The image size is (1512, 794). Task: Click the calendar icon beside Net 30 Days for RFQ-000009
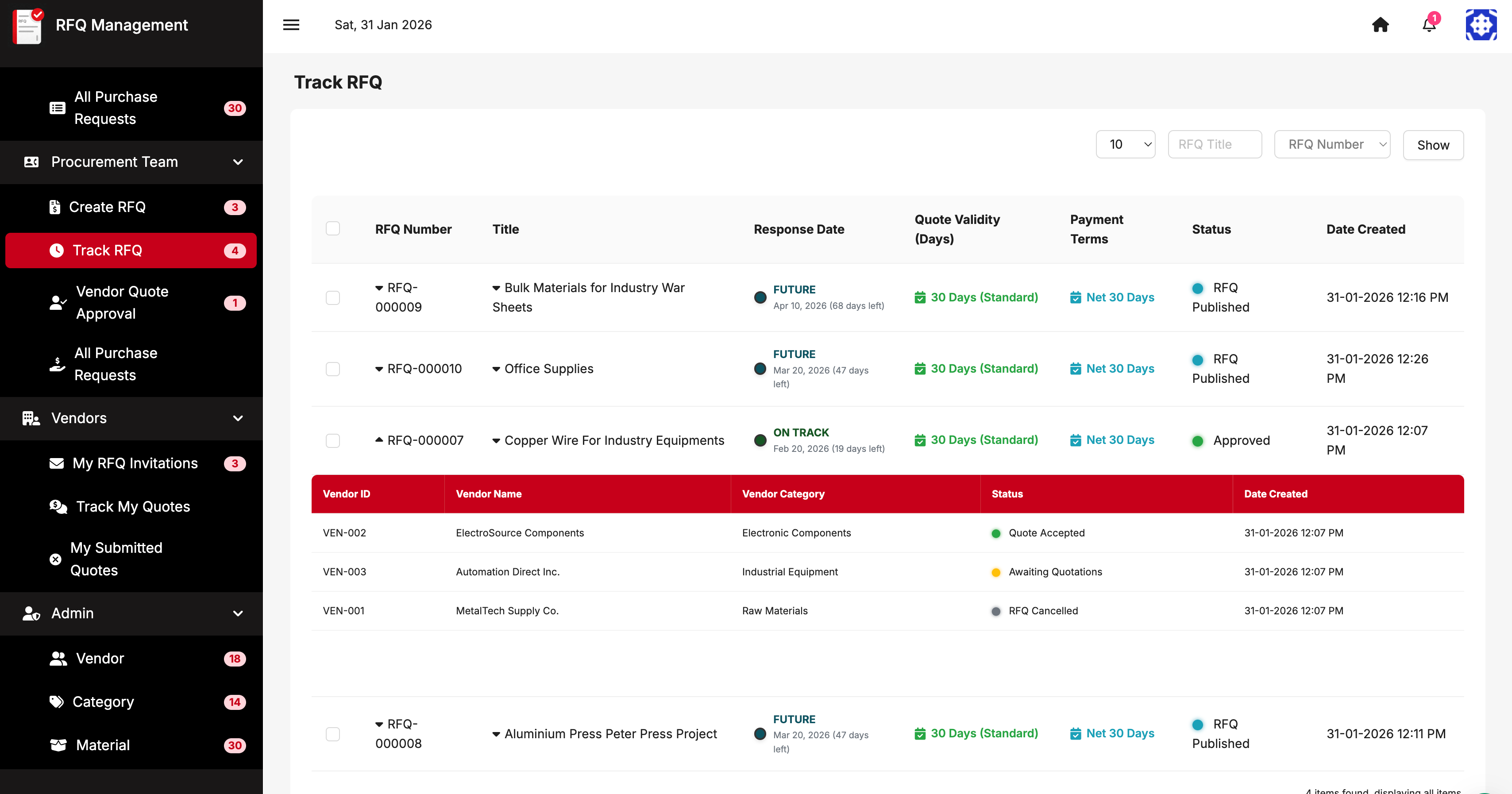(x=1075, y=297)
